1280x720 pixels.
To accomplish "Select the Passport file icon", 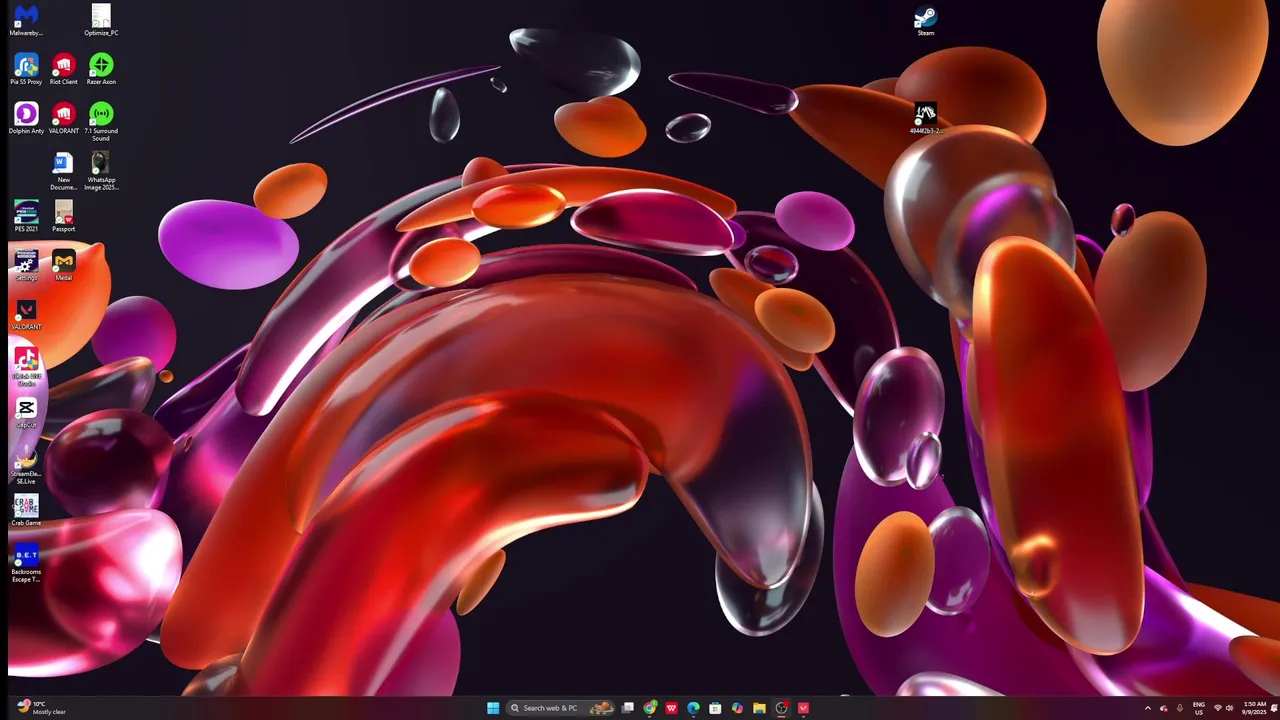I will [64, 216].
